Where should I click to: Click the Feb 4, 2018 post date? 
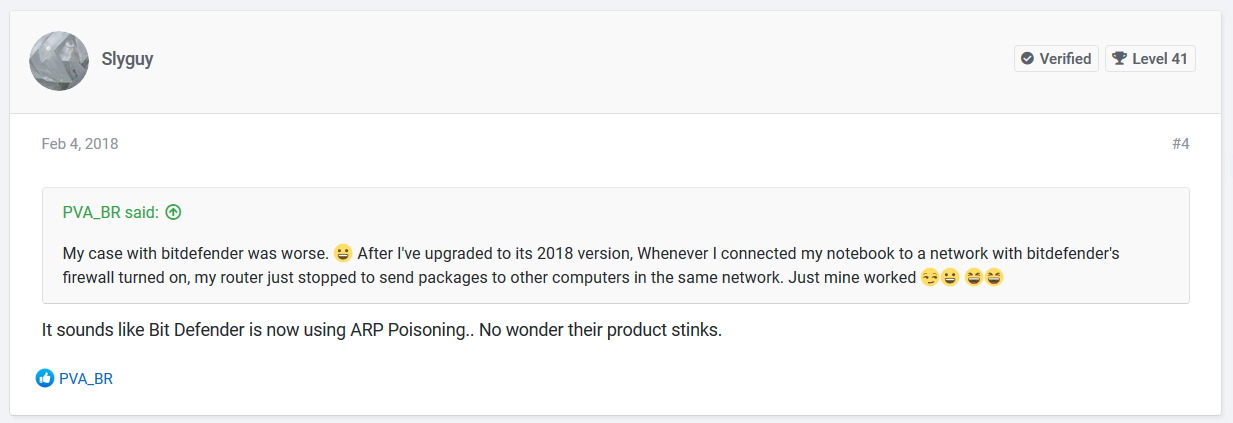pyautogui.click(x=80, y=144)
